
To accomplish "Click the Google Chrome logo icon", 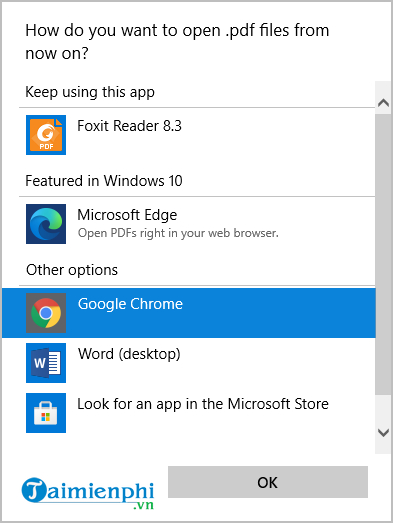I will 46,313.
